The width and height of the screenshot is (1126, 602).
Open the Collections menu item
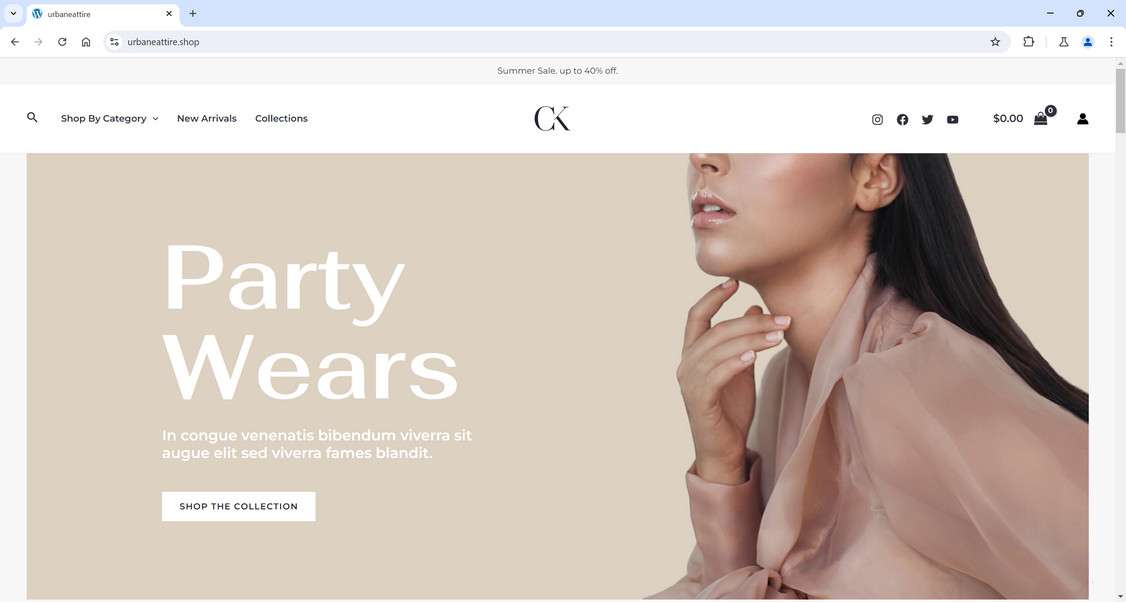click(x=281, y=119)
